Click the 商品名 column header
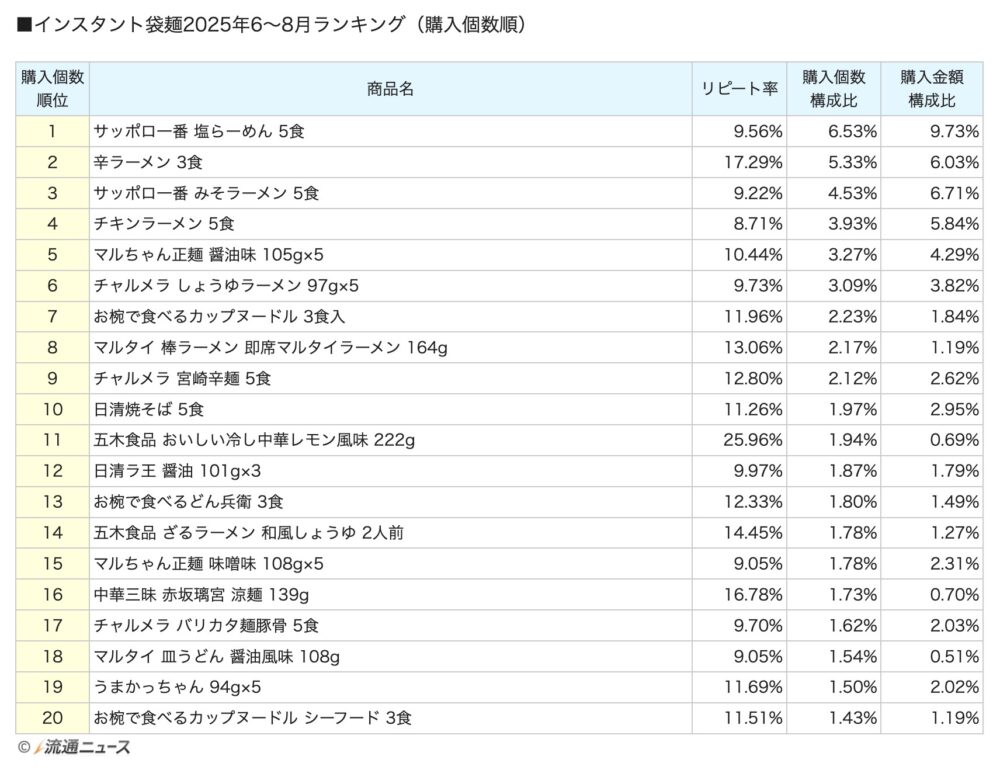The image size is (1000, 770). 390,89
